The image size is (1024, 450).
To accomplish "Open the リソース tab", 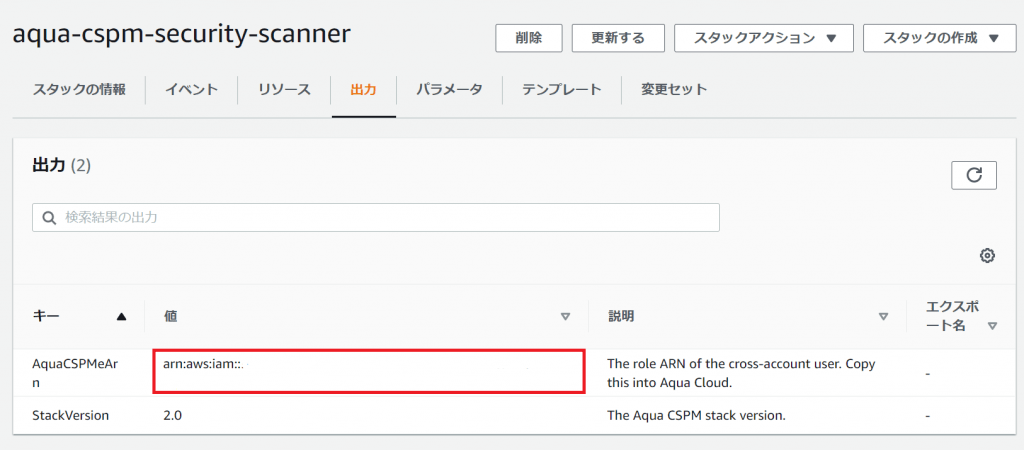I will (x=284, y=89).
